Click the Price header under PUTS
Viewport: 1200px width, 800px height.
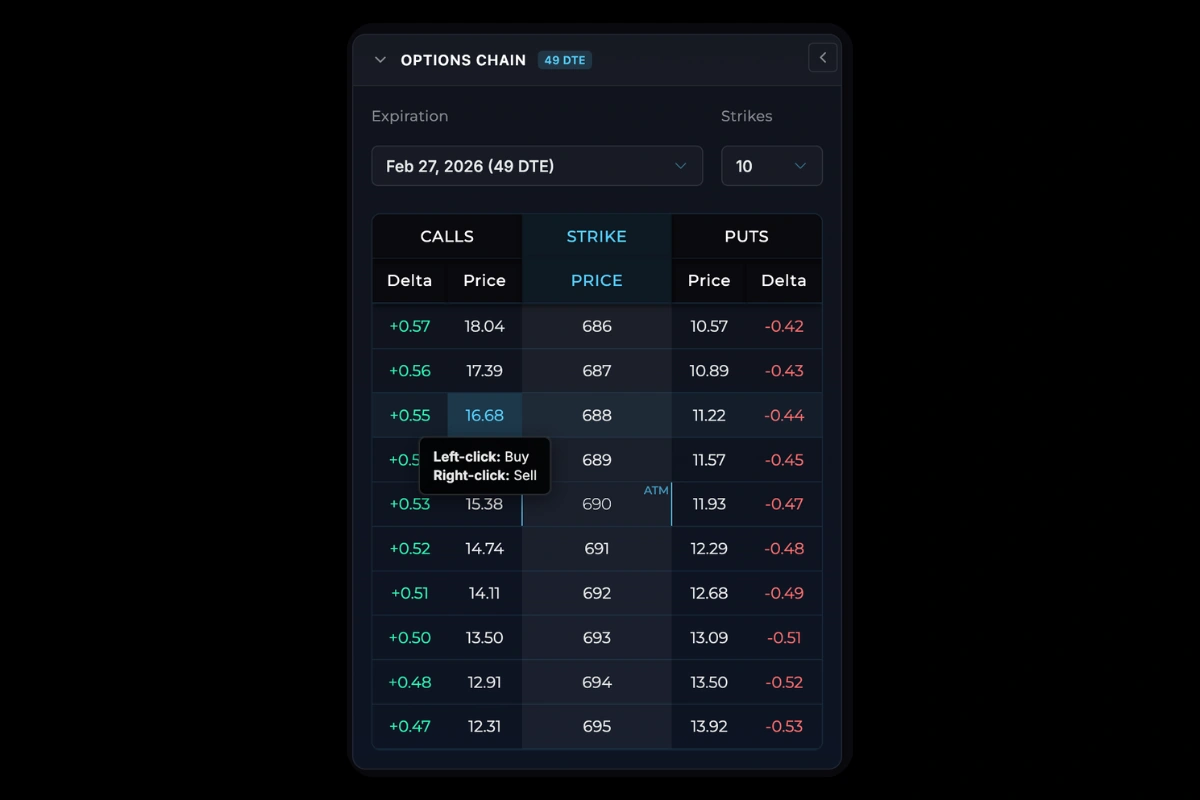coord(708,281)
